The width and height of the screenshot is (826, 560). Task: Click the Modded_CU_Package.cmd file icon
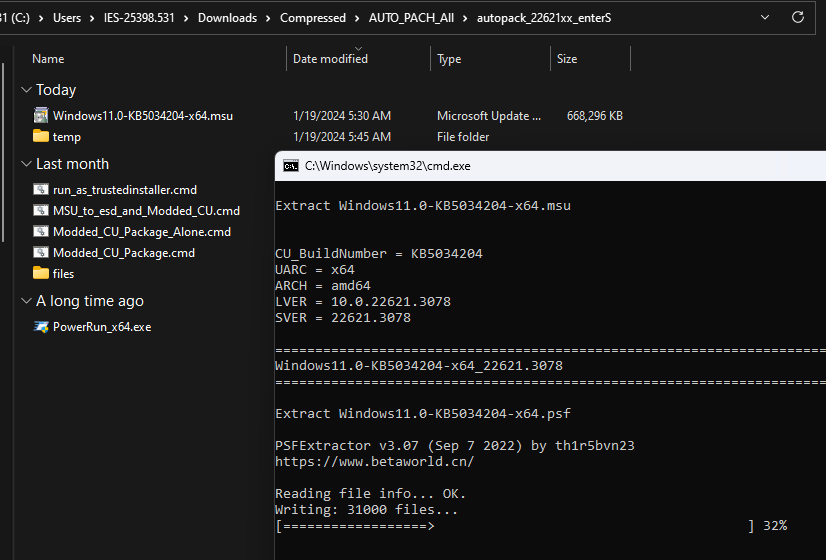41,253
